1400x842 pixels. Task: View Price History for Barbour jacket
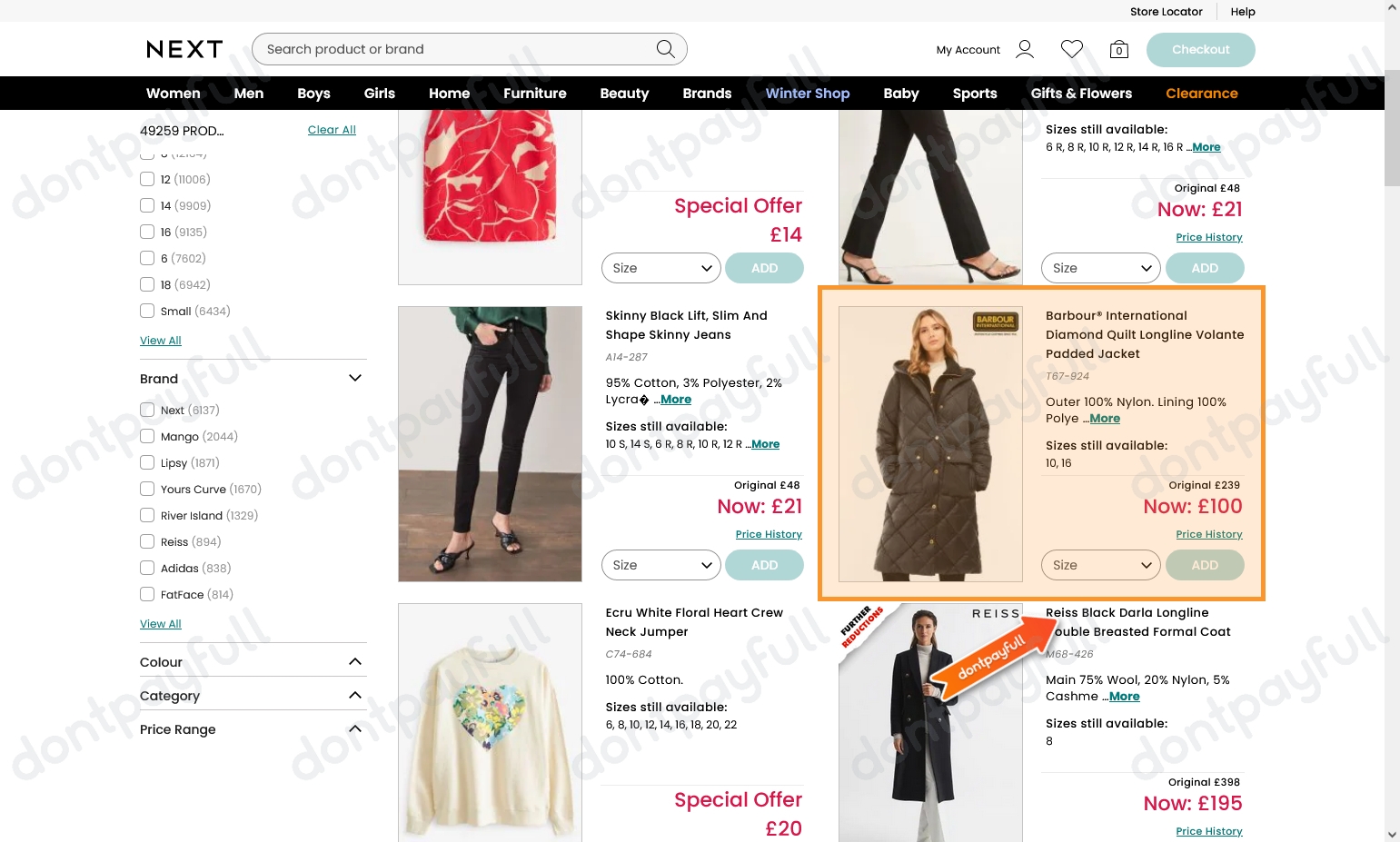pyautogui.click(x=1209, y=534)
